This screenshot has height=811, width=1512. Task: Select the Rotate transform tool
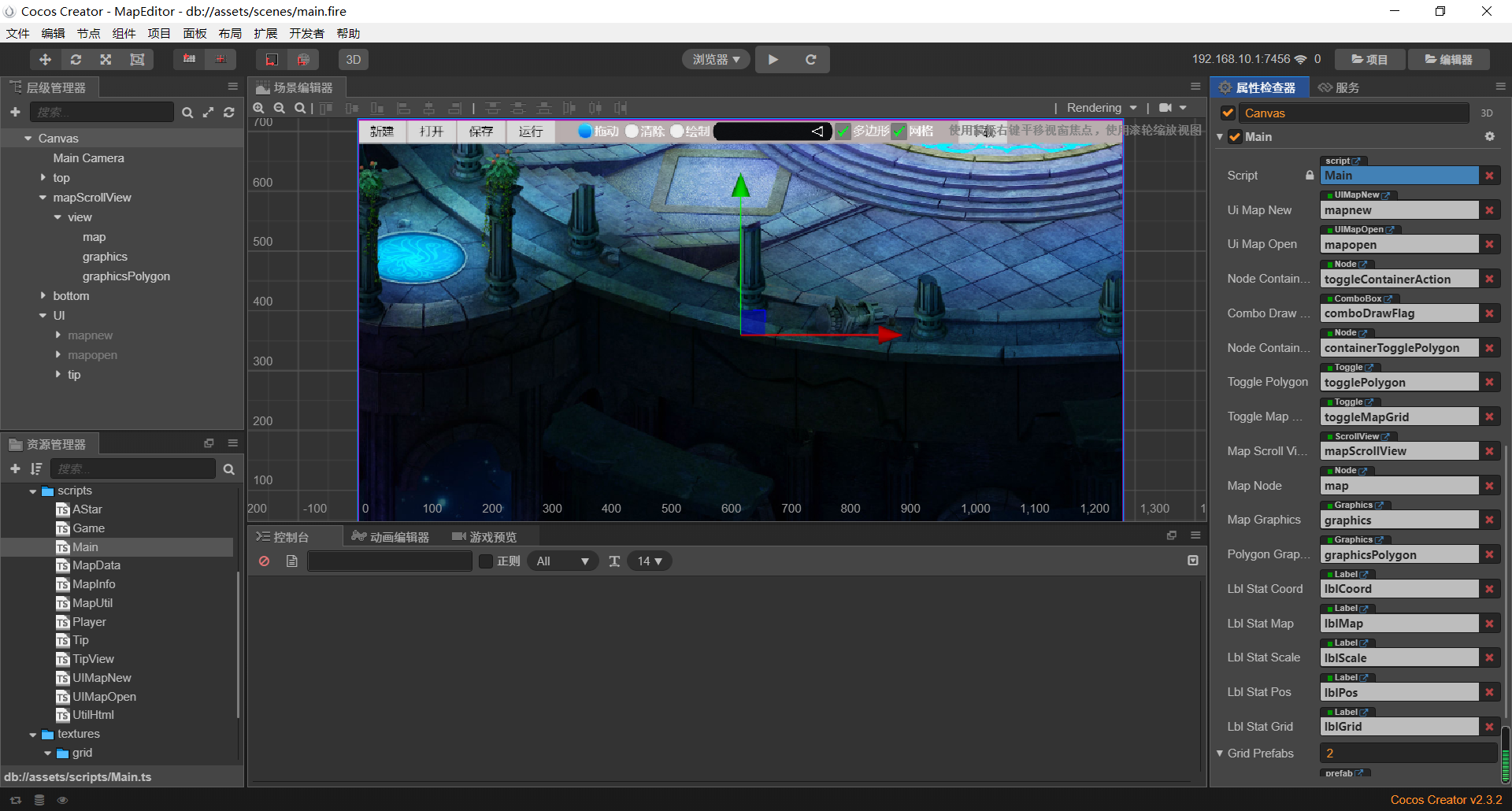click(76, 60)
